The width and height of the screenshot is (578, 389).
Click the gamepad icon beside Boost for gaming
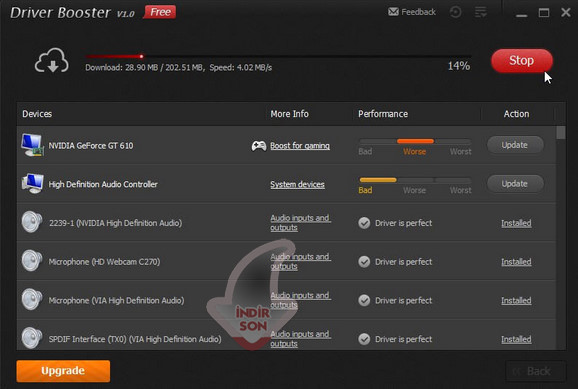[x=259, y=146]
